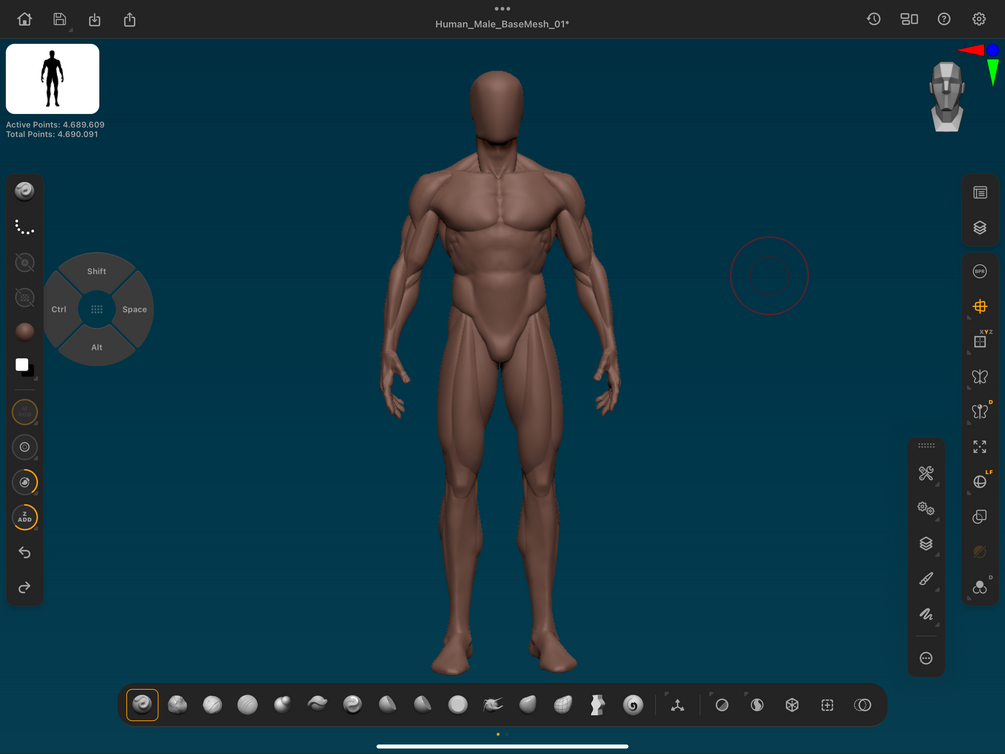The height and width of the screenshot is (754, 1005).
Task: Open the brown material sphere swatch
Action: (x=24, y=331)
